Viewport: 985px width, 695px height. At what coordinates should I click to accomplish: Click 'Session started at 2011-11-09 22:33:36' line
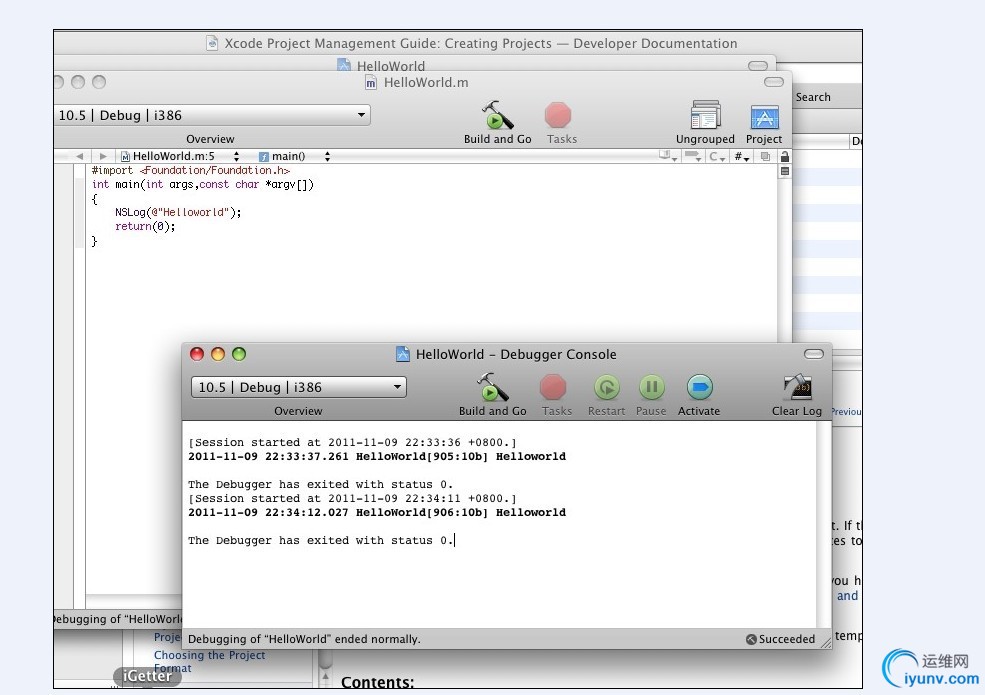point(352,442)
